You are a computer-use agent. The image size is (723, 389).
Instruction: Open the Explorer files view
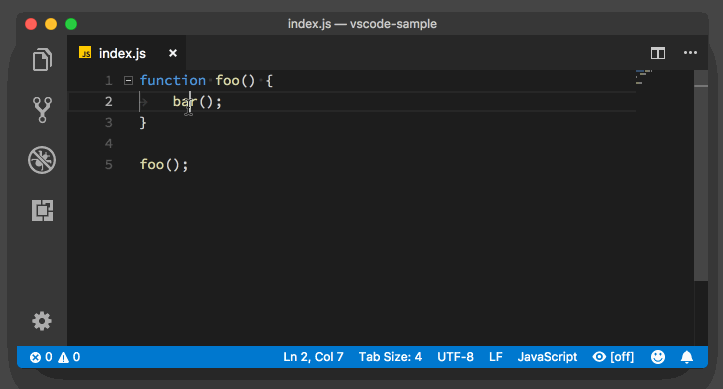42,59
